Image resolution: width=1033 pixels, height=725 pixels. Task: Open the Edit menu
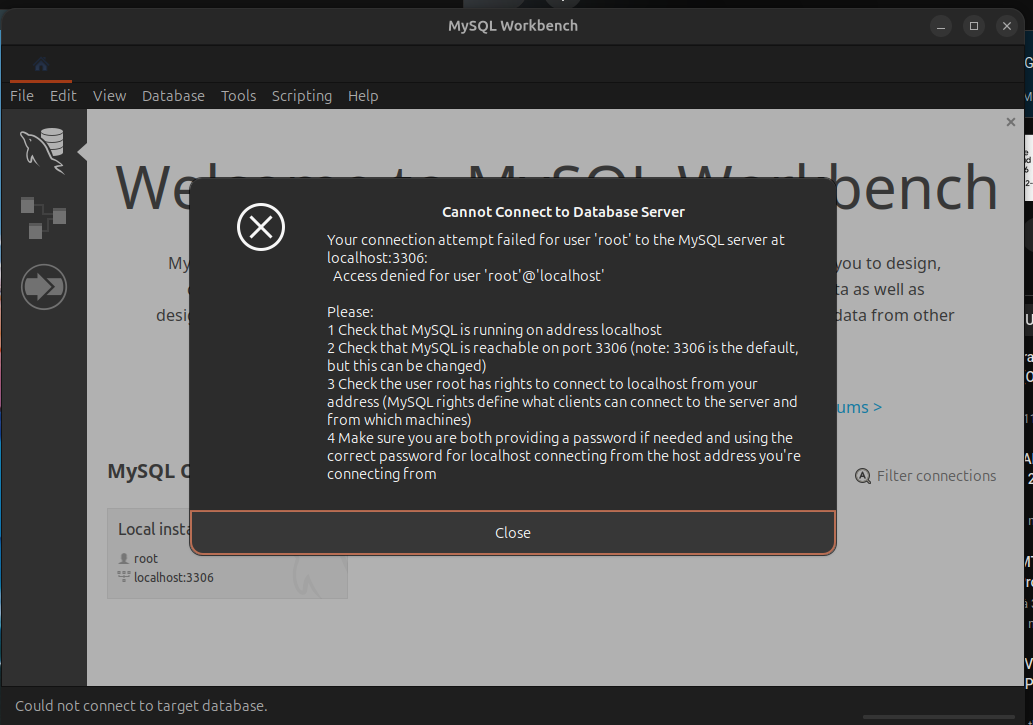tap(63, 96)
